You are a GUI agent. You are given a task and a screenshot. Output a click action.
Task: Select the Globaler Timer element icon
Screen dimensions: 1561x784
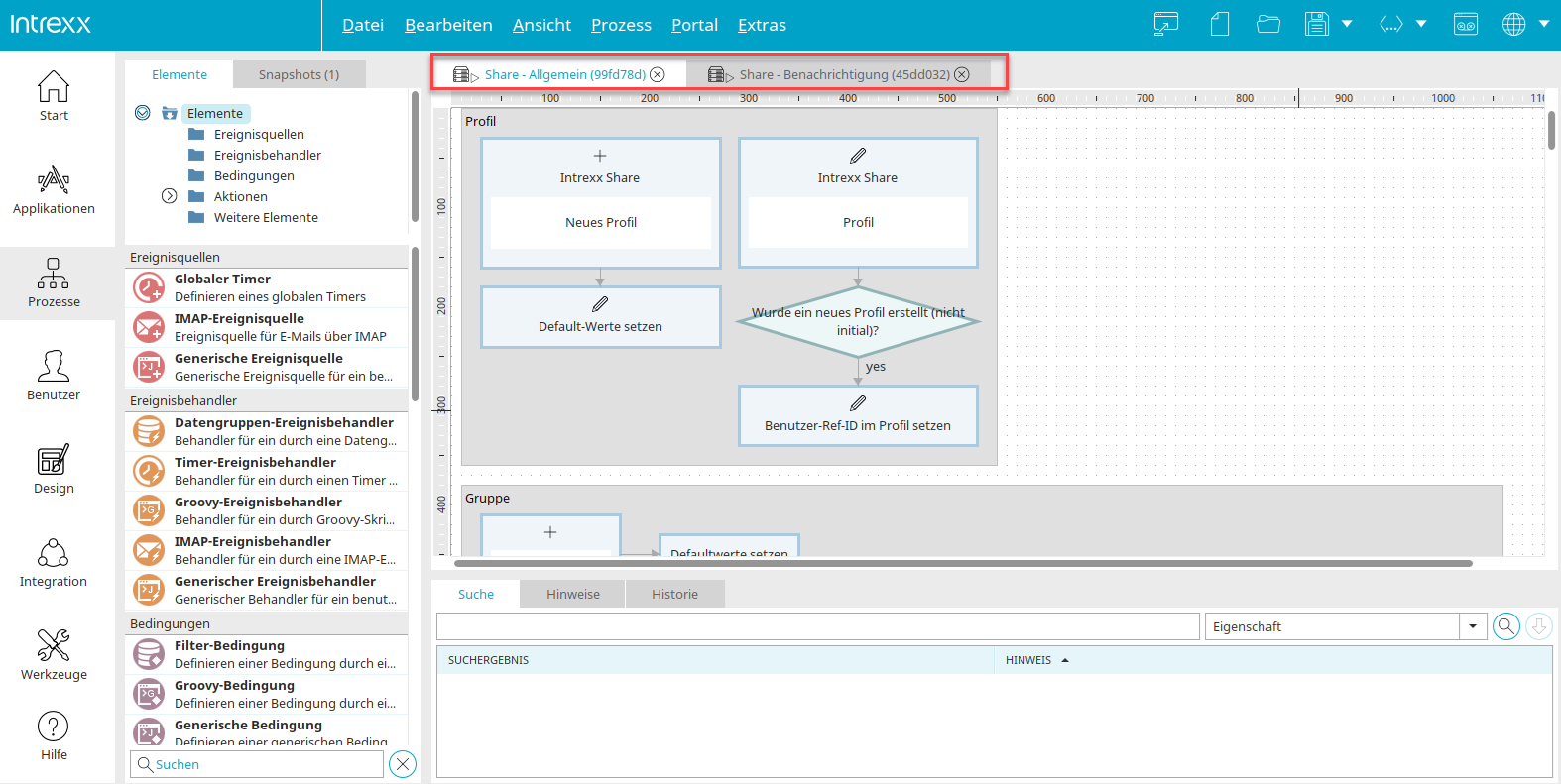click(149, 287)
